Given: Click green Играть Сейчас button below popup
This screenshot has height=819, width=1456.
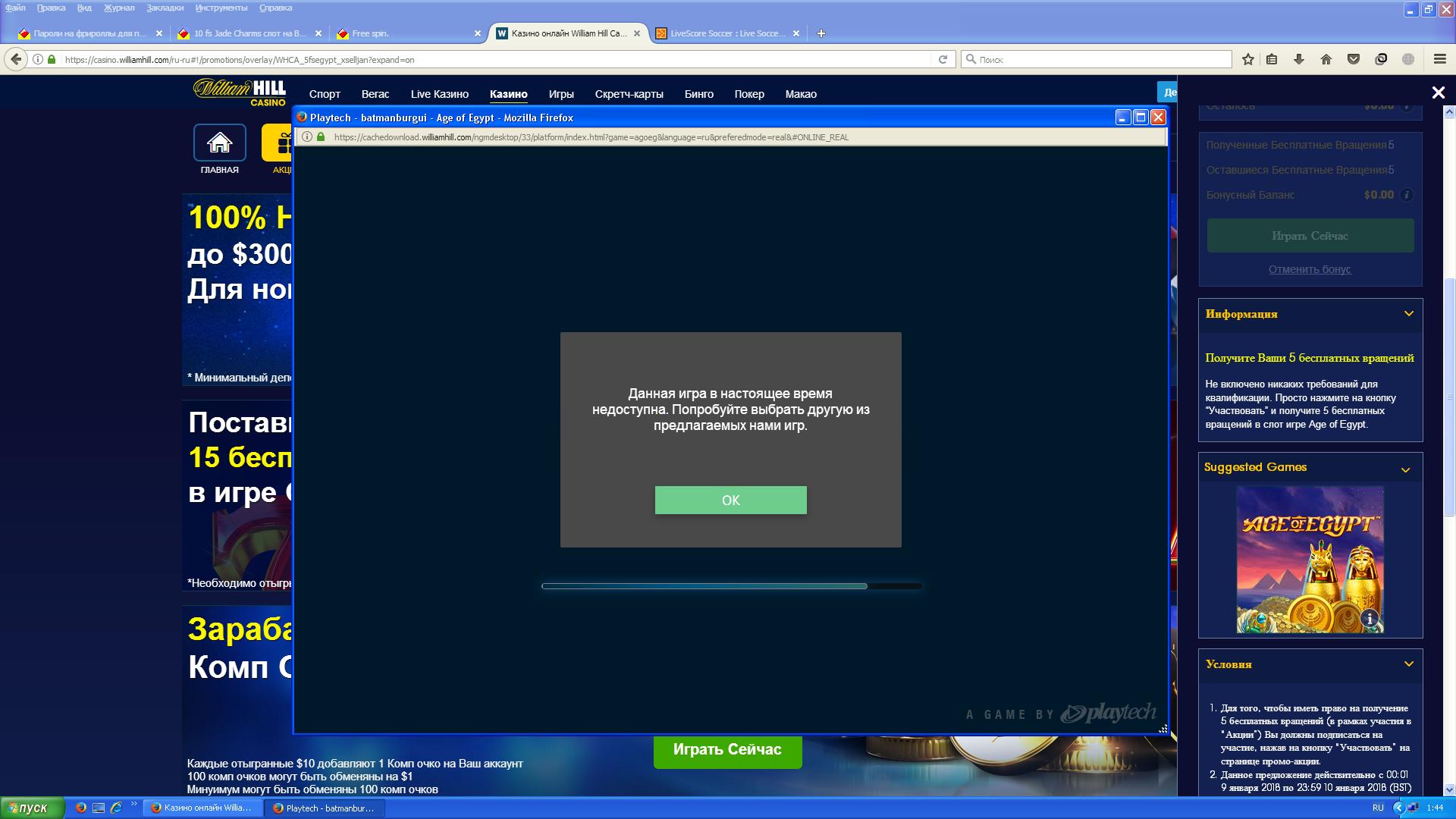Looking at the screenshot, I should [727, 750].
